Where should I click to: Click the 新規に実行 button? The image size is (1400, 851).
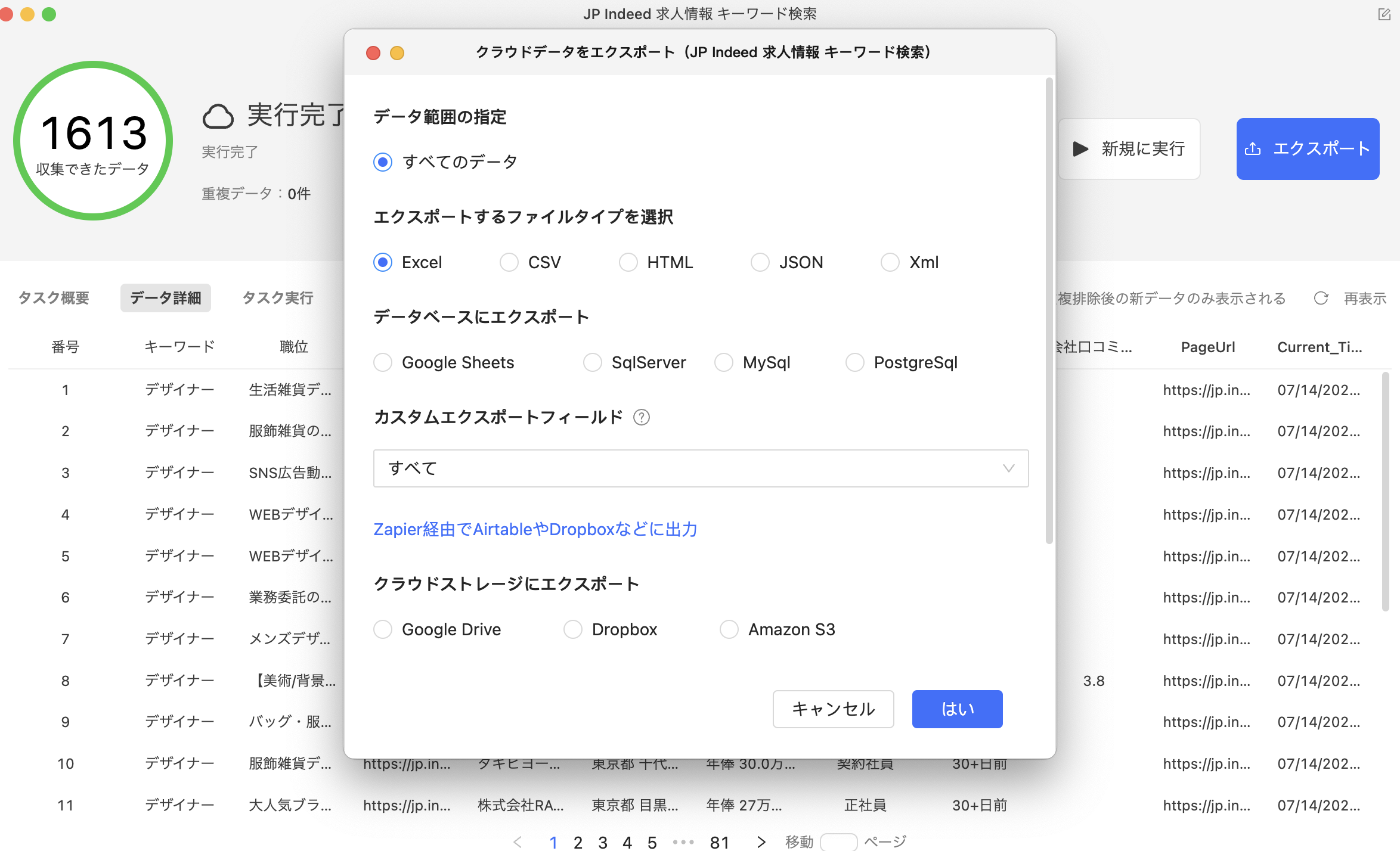pos(1129,149)
